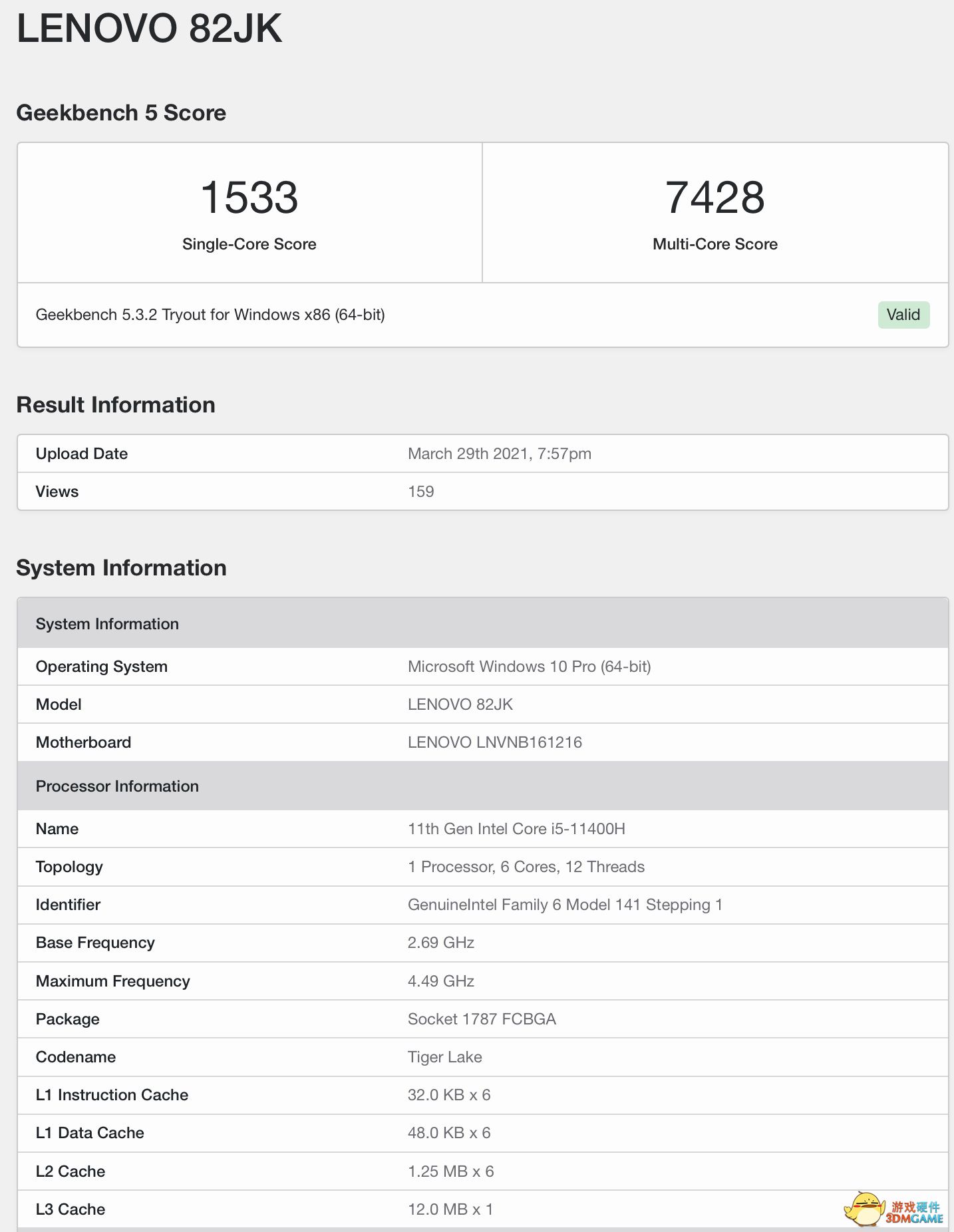The height and width of the screenshot is (1232, 954).
Task: Click the Processor Information table header
Action: coord(483,786)
